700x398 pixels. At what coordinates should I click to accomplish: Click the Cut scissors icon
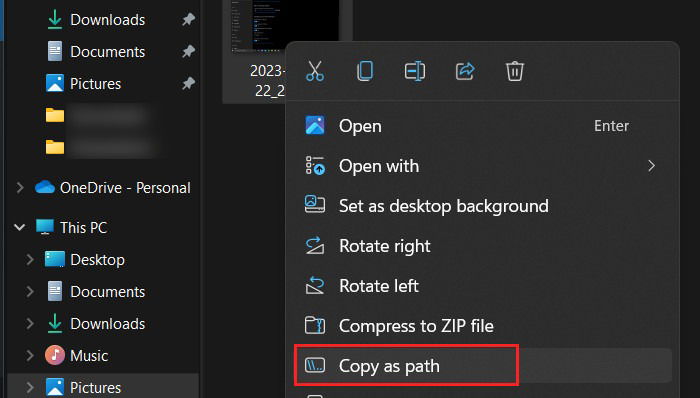click(x=315, y=71)
